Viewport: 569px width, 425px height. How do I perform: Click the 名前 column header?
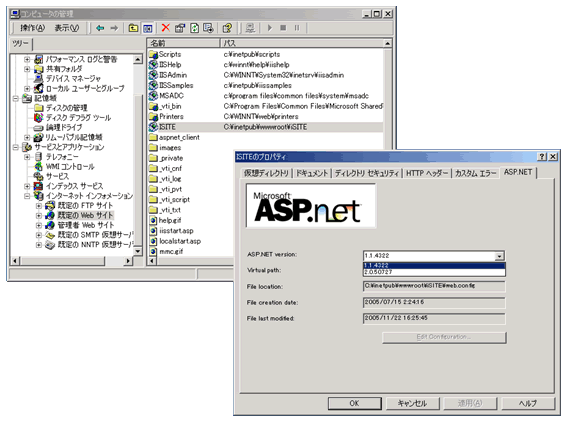tap(183, 43)
